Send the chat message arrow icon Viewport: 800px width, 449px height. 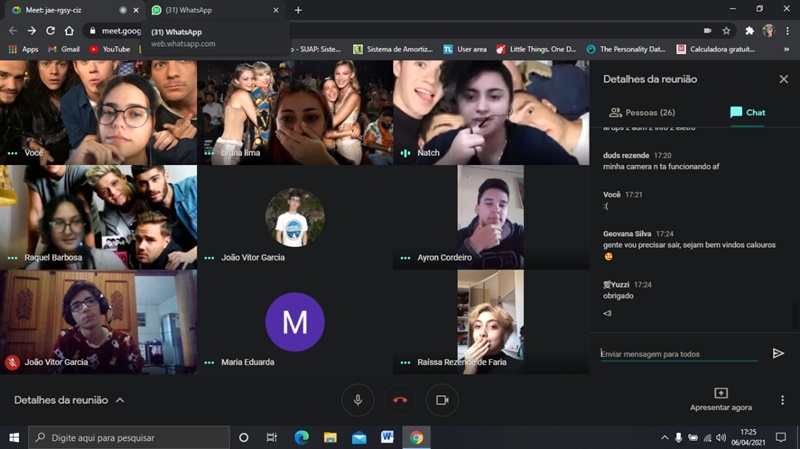pyautogui.click(x=778, y=353)
